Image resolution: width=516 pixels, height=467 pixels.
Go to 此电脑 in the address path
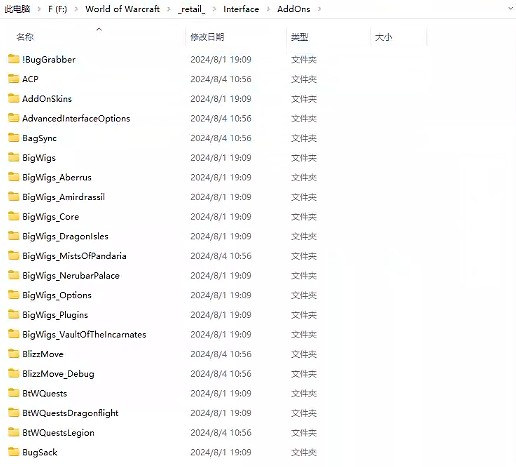point(17,9)
